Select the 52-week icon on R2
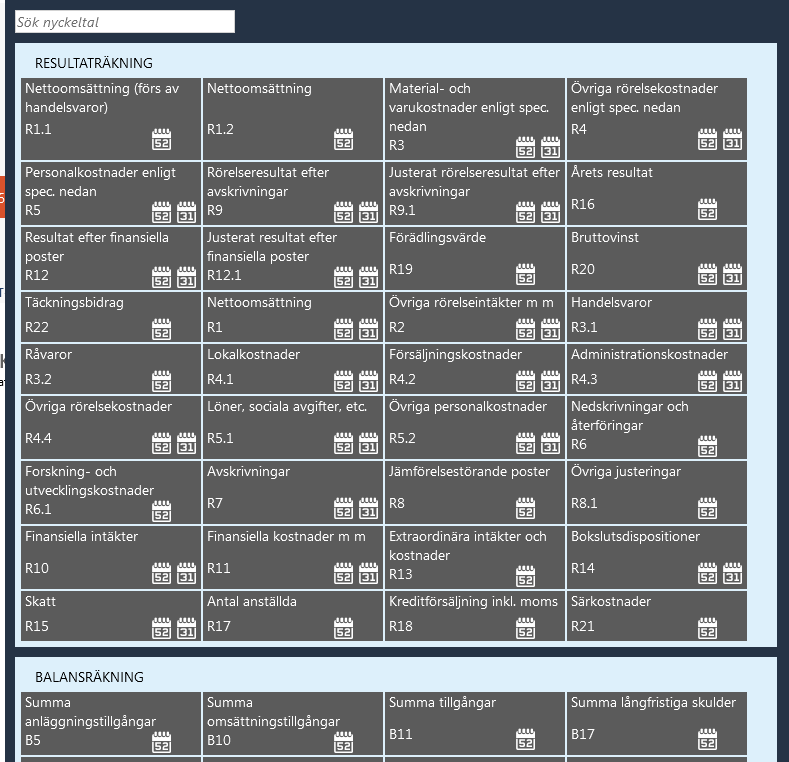Screen dimensions: 789x762 coord(525,329)
